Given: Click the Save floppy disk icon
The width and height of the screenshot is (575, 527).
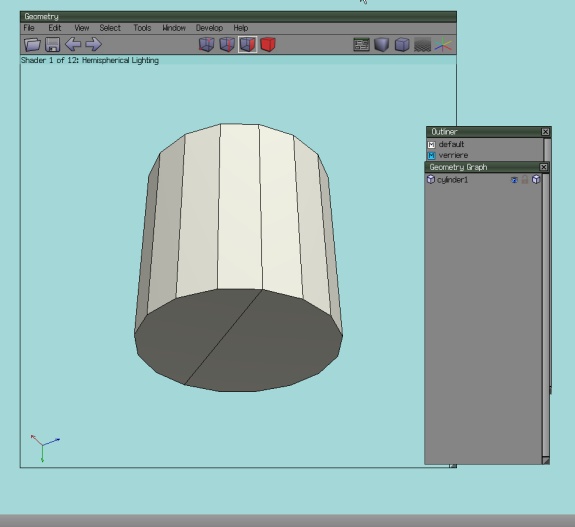Looking at the screenshot, I should 52,44.
